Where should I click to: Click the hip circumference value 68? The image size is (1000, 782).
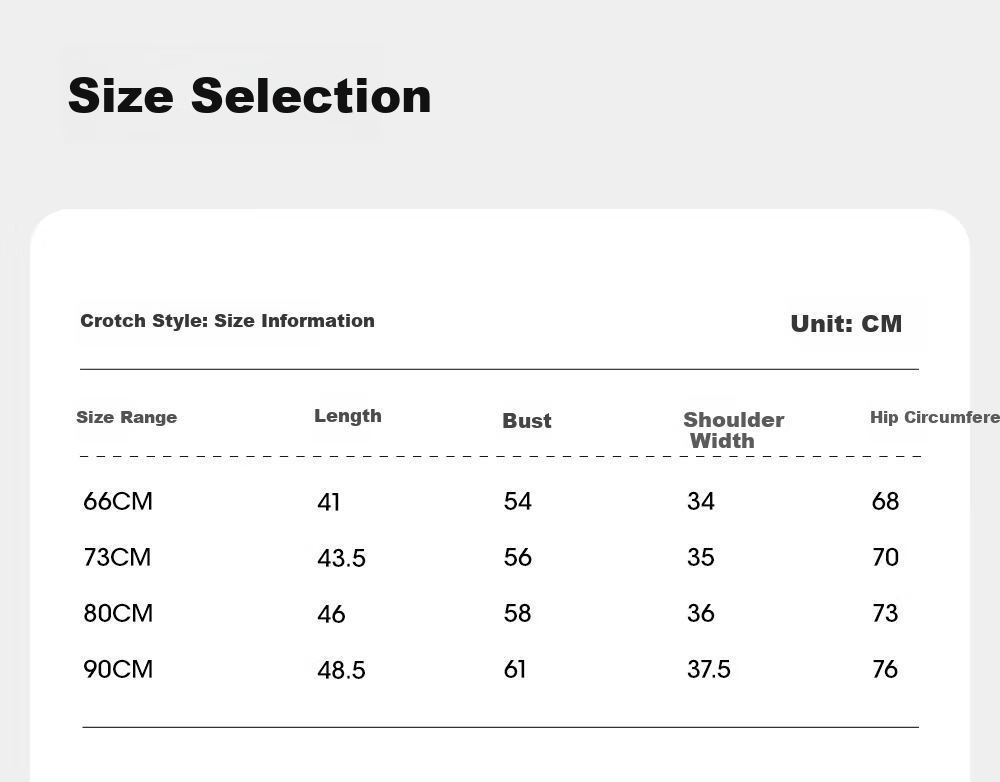pyautogui.click(x=885, y=501)
